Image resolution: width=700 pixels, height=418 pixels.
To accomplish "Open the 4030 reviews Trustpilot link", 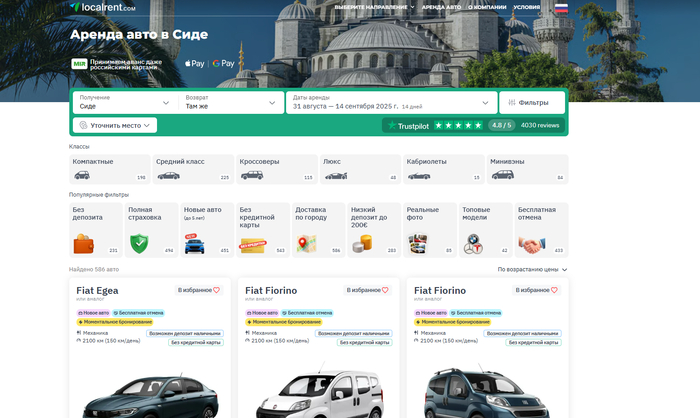I will 540,125.
